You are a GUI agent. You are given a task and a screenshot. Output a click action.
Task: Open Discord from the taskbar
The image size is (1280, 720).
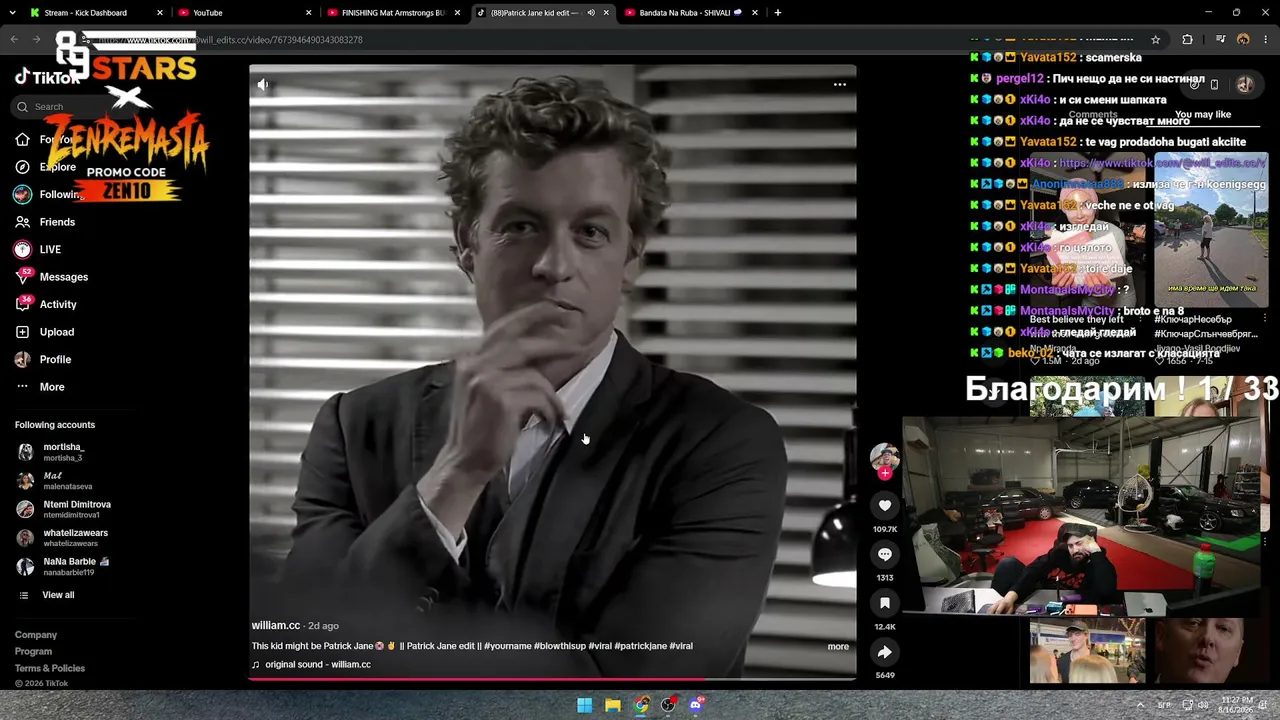click(x=697, y=705)
